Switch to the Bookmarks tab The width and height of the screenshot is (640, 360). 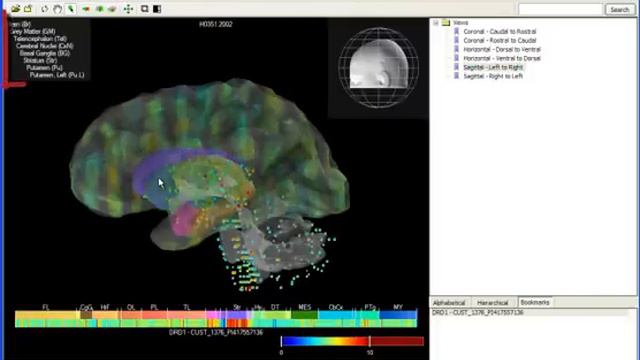point(535,302)
